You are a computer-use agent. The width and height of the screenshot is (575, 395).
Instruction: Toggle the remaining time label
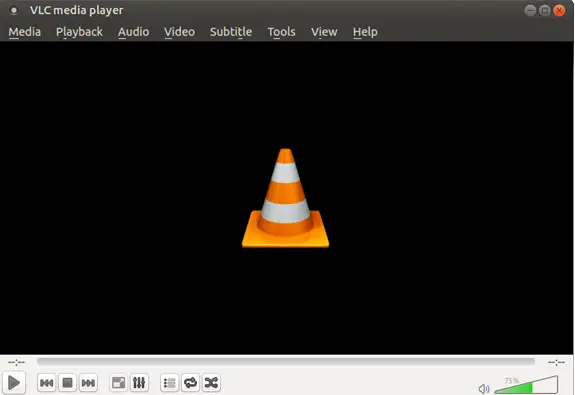556,362
